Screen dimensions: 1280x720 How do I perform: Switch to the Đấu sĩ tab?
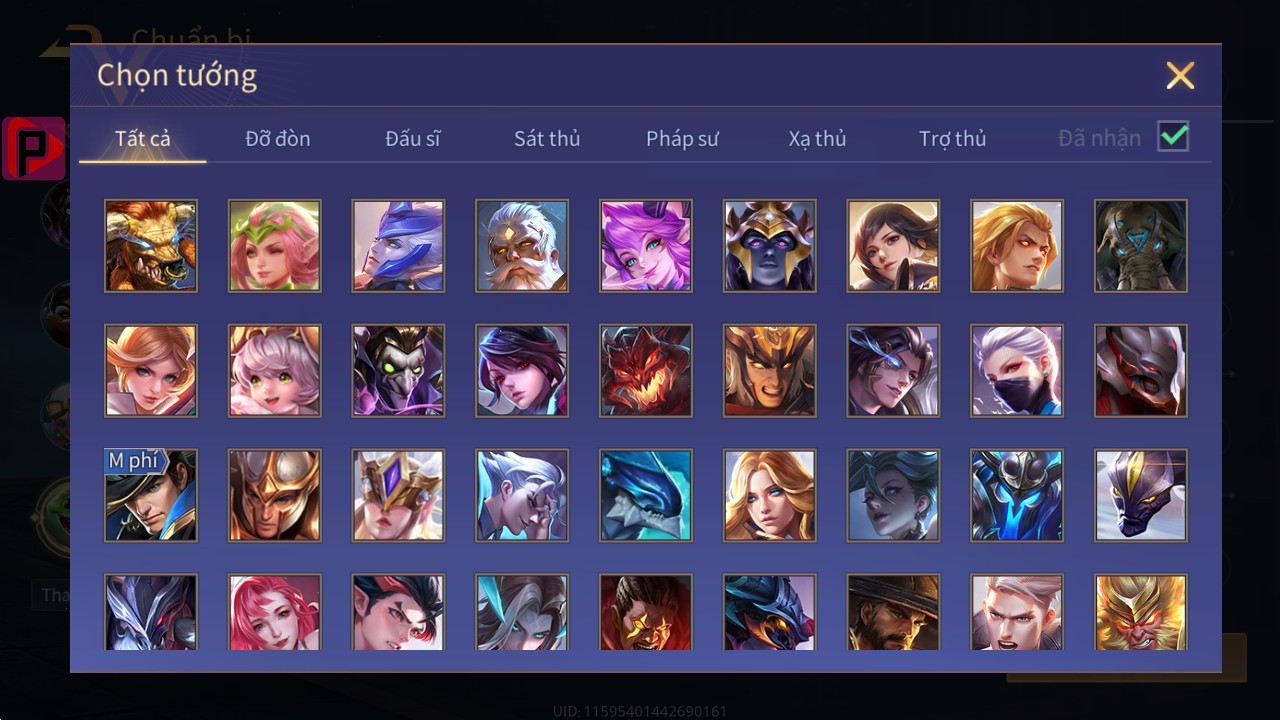[413, 139]
